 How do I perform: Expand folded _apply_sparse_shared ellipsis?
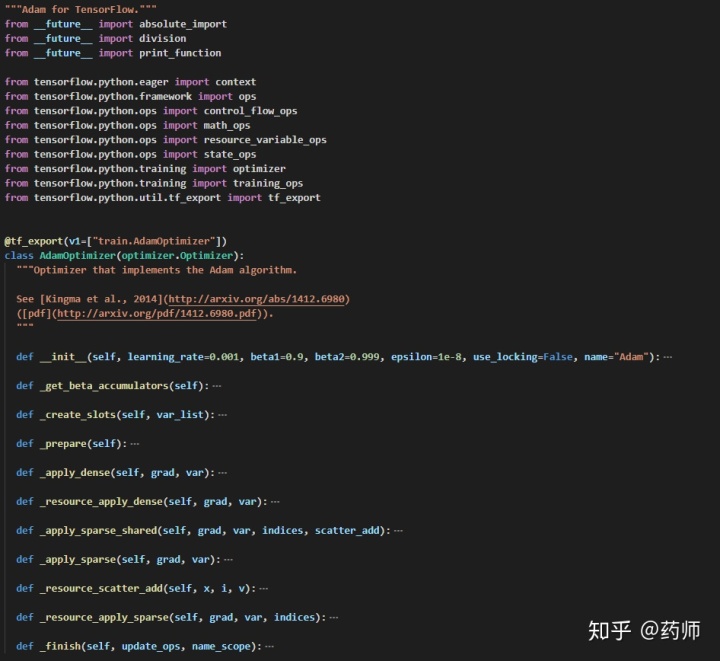[x=398, y=531]
